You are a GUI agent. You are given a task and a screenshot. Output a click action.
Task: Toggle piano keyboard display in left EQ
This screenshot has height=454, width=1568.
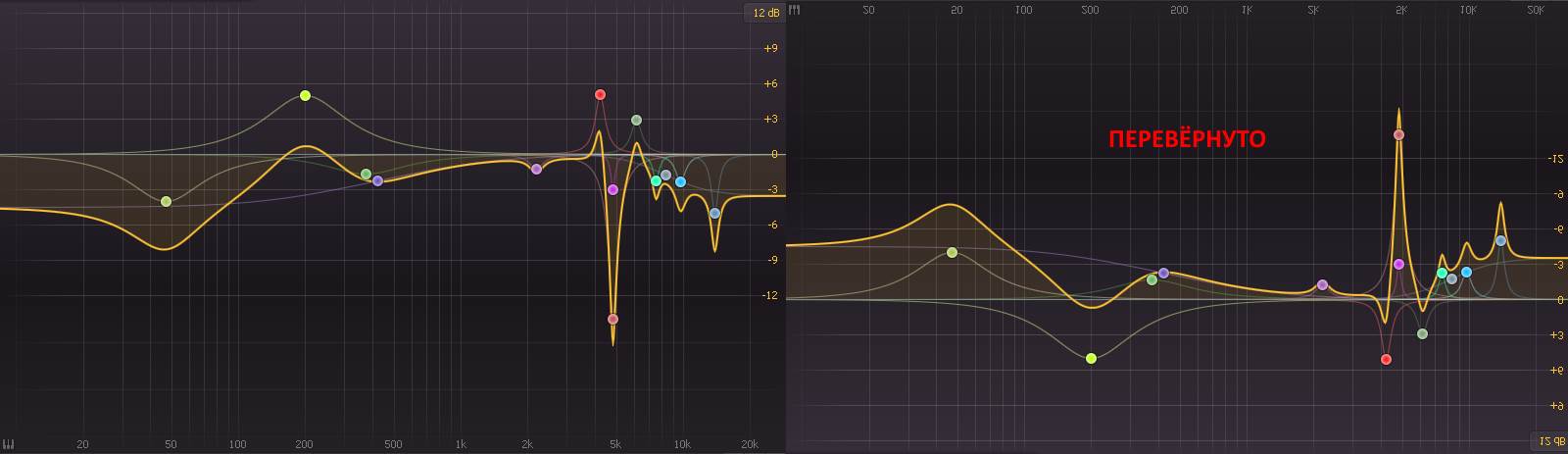8,443
